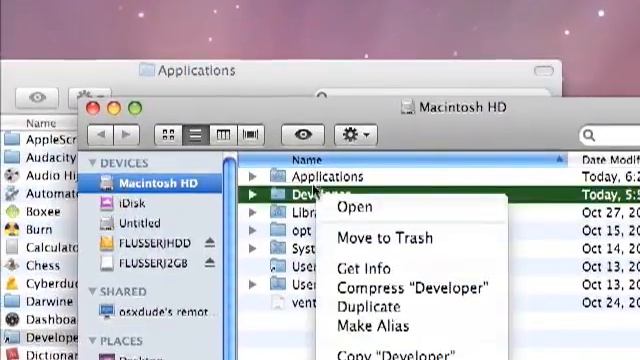Select Chess in Applications window
The width and height of the screenshot is (640, 360).
coord(42,265)
